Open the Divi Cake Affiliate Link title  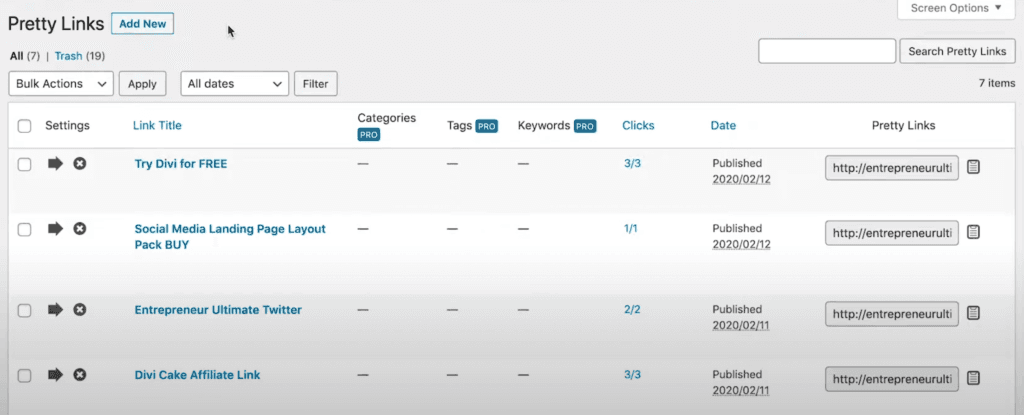coord(197,375)
